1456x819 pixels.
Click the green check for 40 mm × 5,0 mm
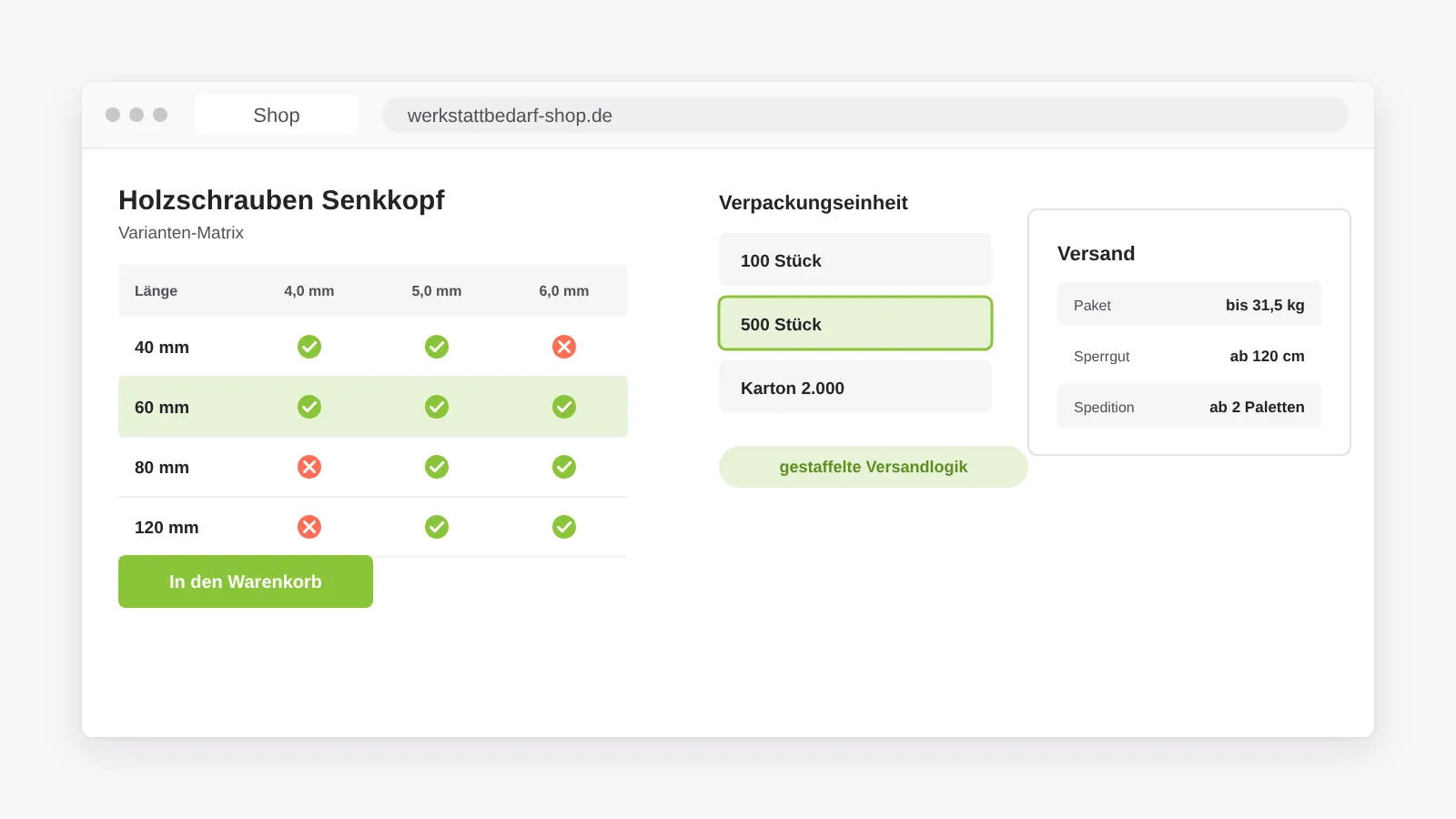(437, 347)
